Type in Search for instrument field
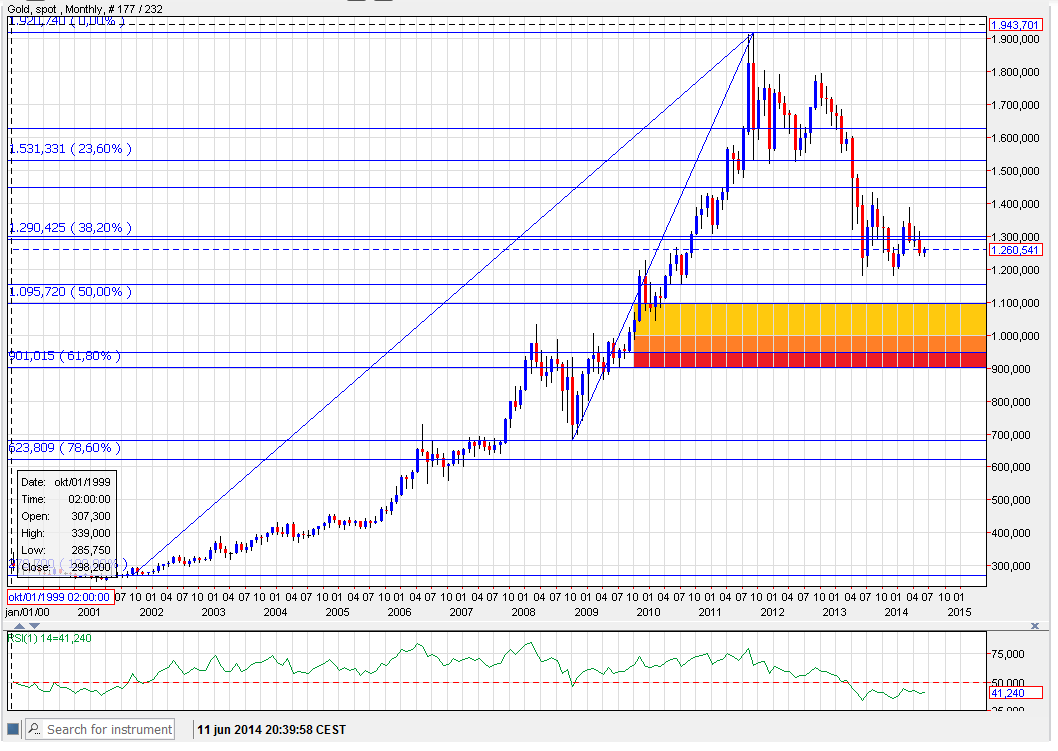The width and height of the screenshot is (1058, 751). 108,730
